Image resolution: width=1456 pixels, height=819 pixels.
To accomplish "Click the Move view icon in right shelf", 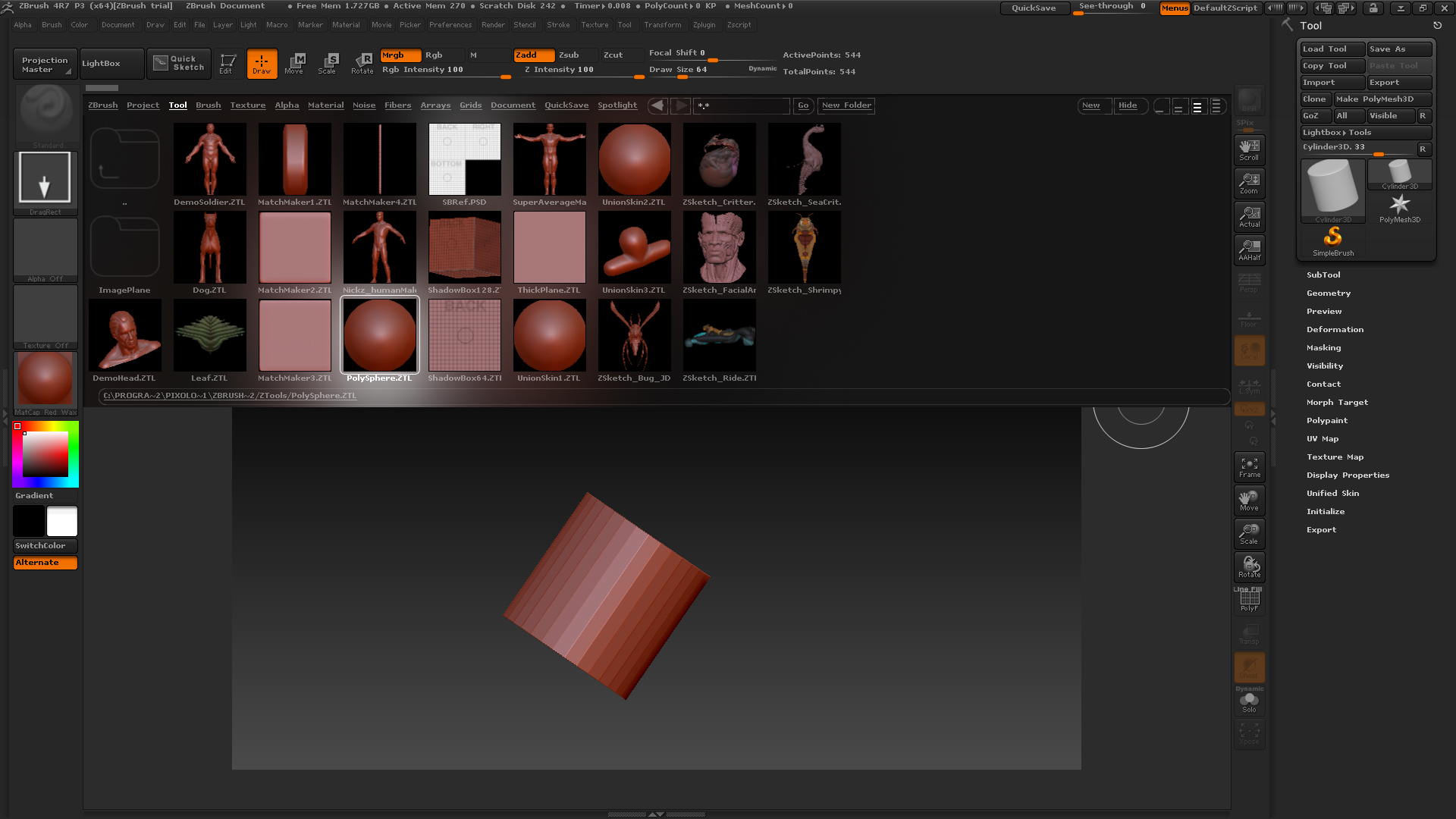I will pyautogui.click(x=1249, y=500).
